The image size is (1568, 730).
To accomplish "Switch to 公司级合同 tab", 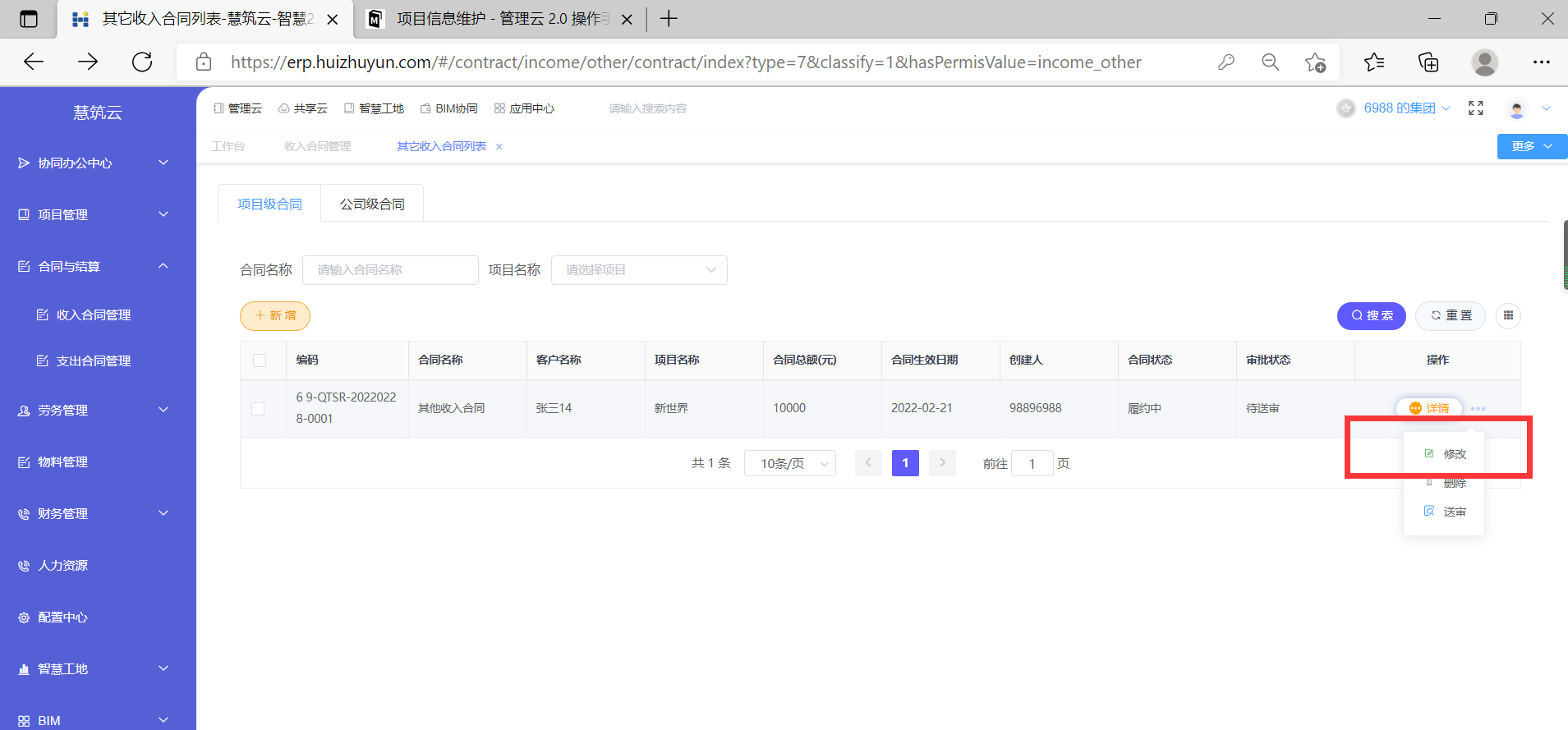I will pos(372,204).
